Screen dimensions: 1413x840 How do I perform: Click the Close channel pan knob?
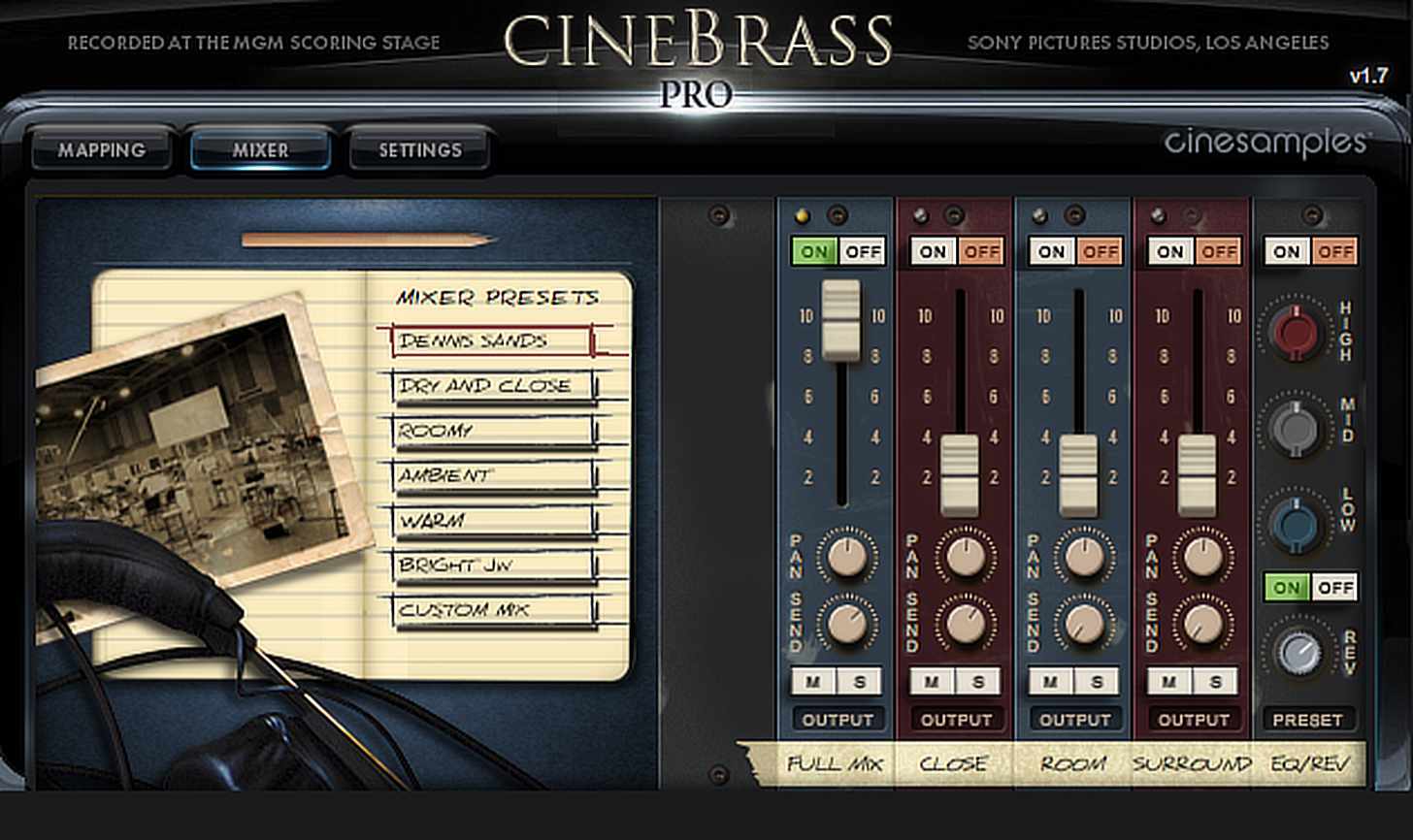965,557
